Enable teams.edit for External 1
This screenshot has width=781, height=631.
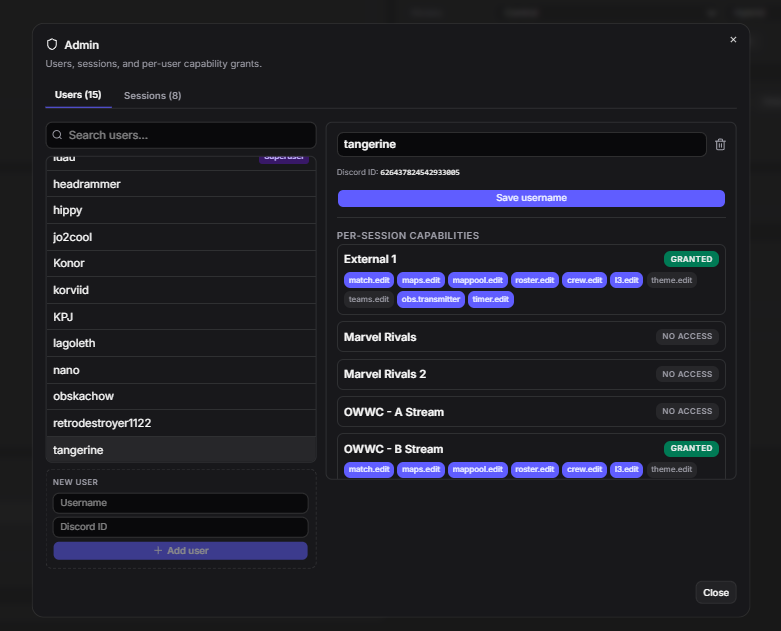(369, 299)
